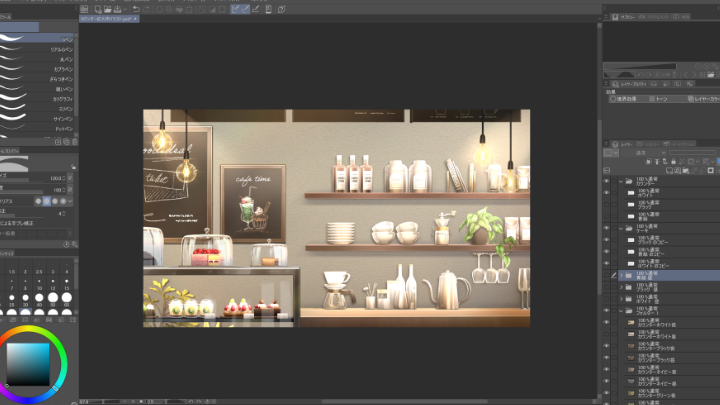The height and width of the screenshot is (405, 720).
Task: Click the layer opacity slider in Layers panel
Action: coord(692,152)
